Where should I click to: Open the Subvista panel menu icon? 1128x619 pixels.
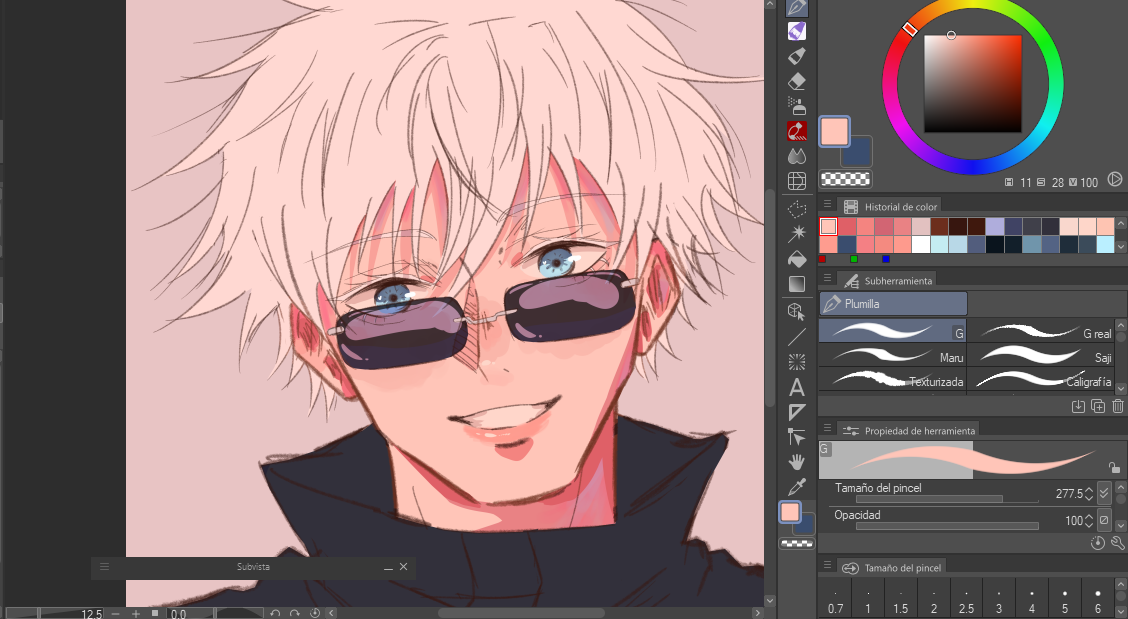104,566
